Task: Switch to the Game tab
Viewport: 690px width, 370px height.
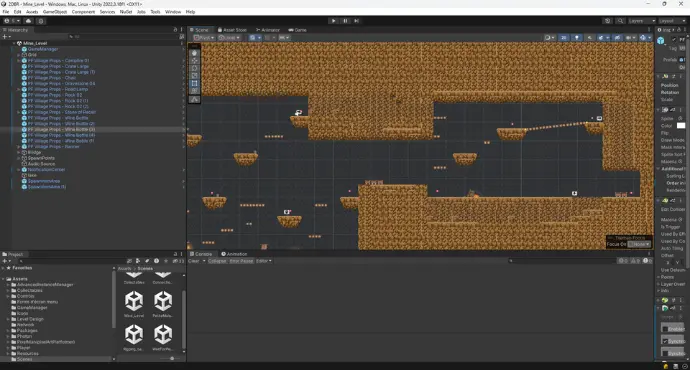Action: (x=297, y=30)
